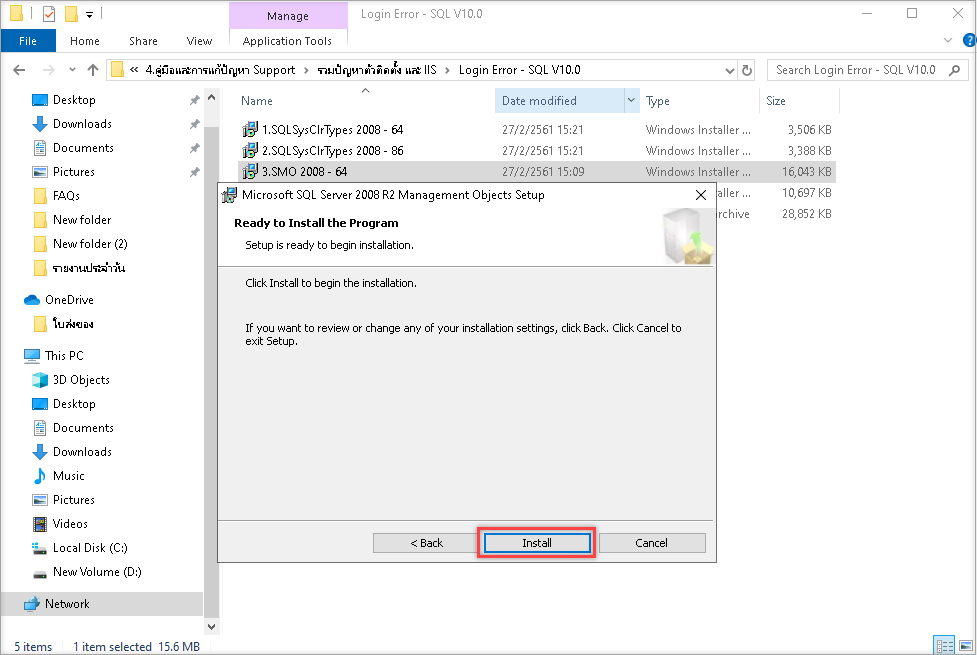
Task: Switch to the View ribbon tab
Action: point(199,41)
